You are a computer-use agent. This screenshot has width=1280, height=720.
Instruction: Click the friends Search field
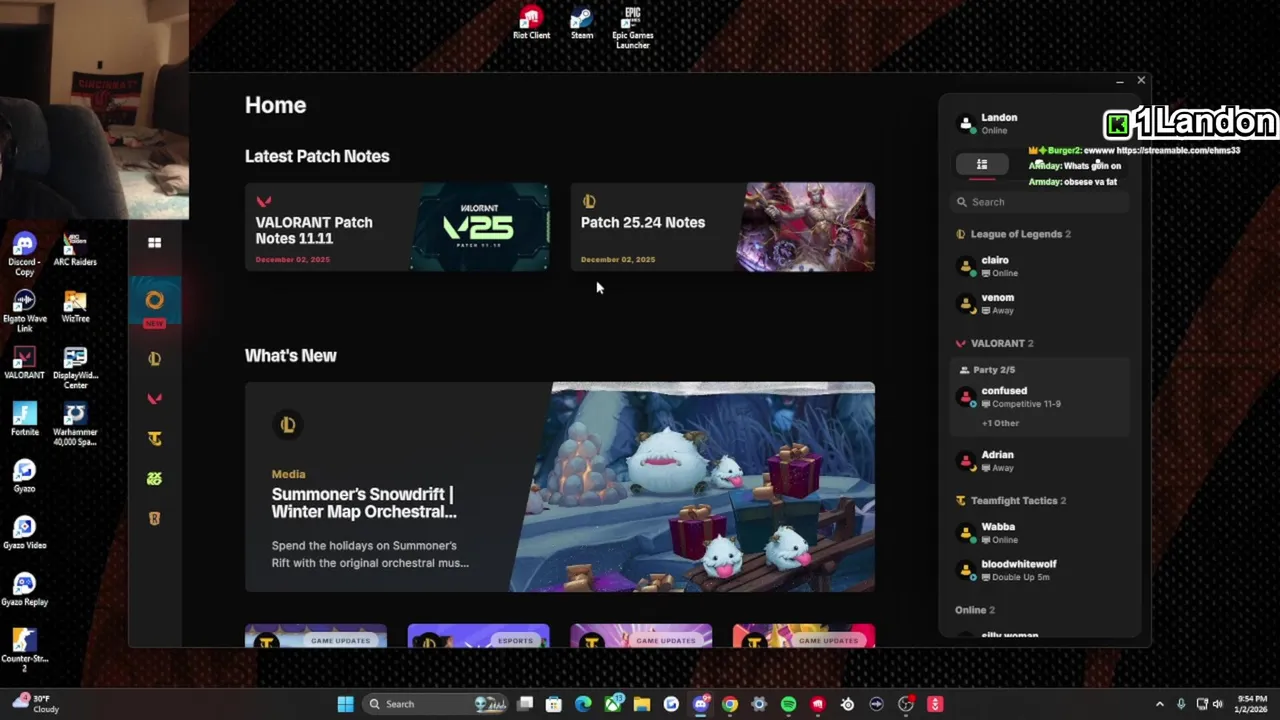1040,202
